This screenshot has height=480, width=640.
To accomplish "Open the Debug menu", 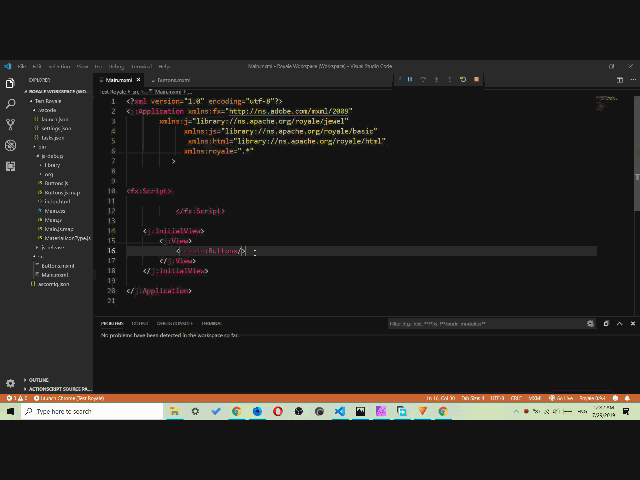I will pos(116,66).
